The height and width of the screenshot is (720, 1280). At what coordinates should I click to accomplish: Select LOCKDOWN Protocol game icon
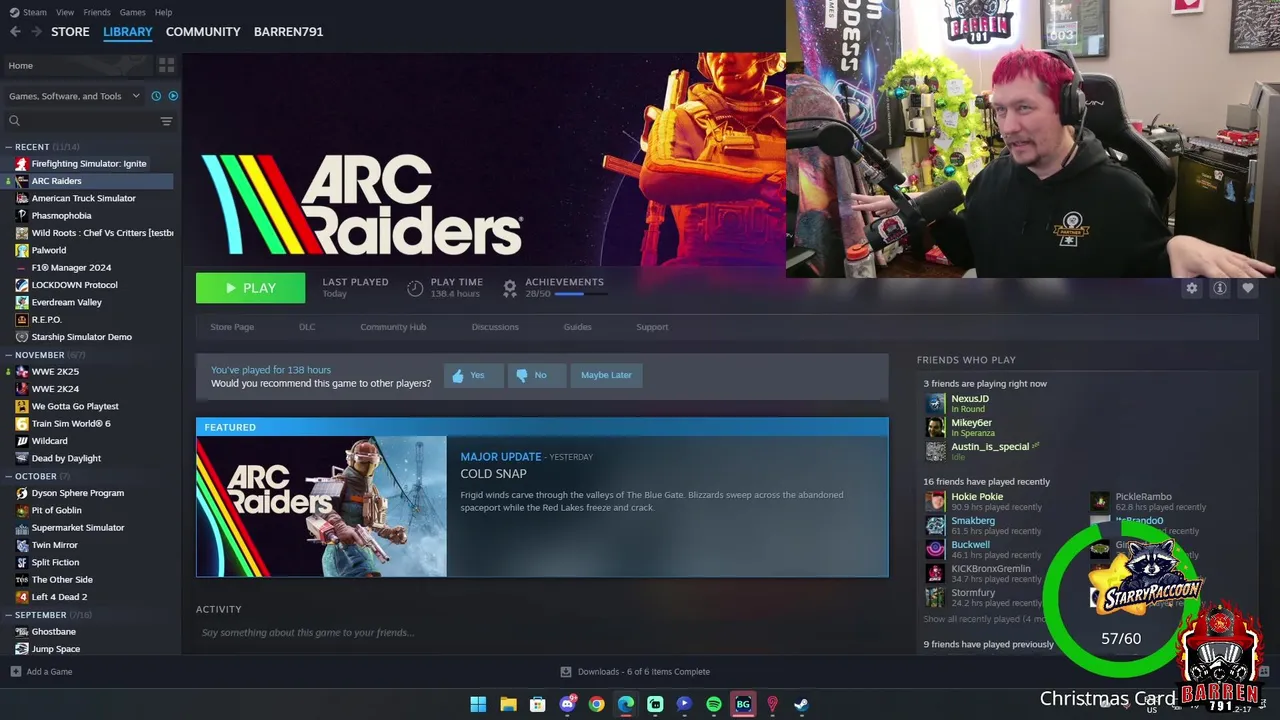pyautogui.click(x=22, y=285)
